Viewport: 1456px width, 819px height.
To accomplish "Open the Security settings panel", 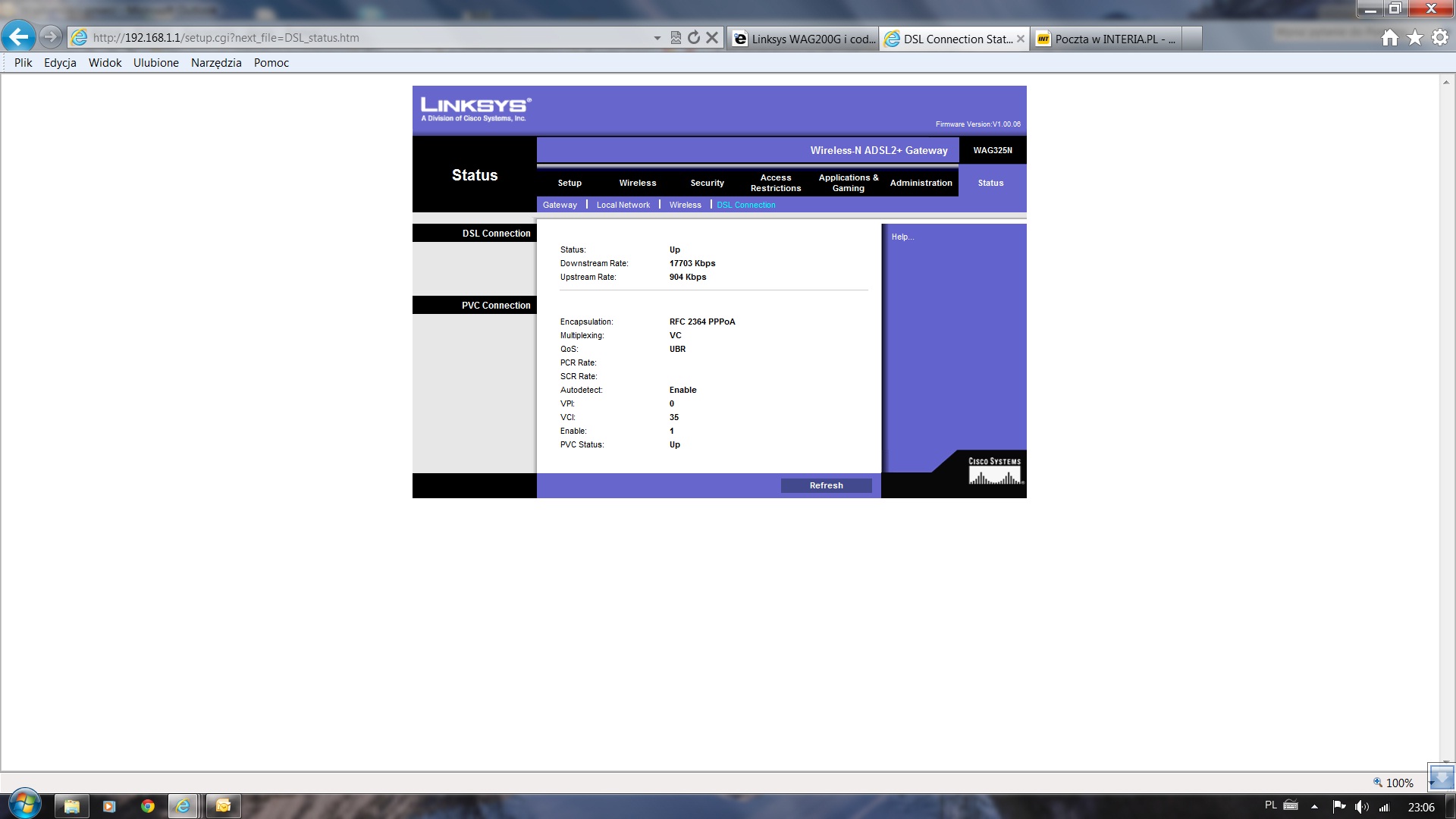I will click(707, 182).
